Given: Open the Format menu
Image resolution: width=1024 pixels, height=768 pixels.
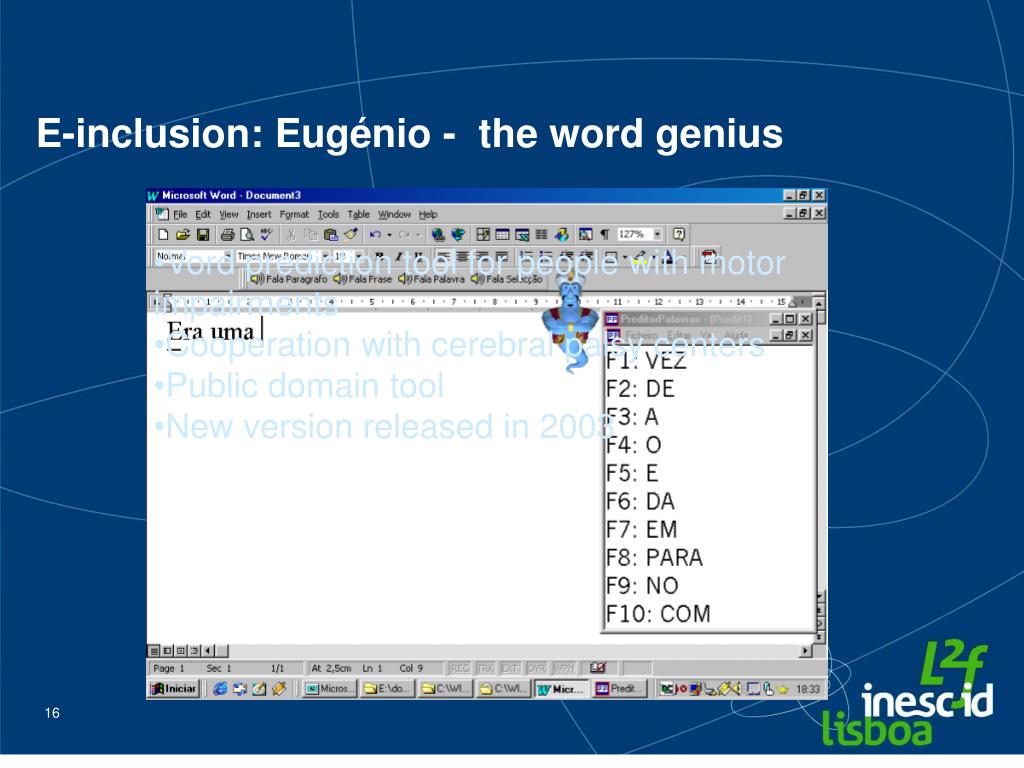Looking at the screenshot, I should pos(295,214).
